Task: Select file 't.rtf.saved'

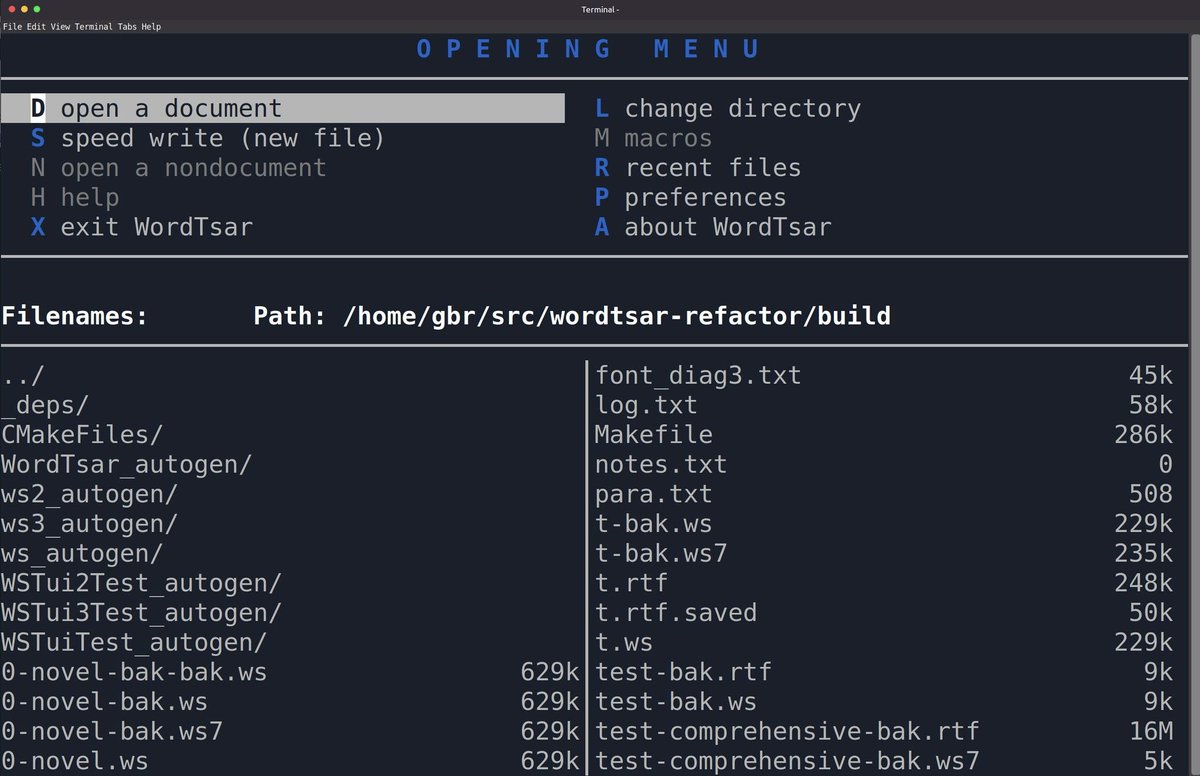Action: point(676,612)
